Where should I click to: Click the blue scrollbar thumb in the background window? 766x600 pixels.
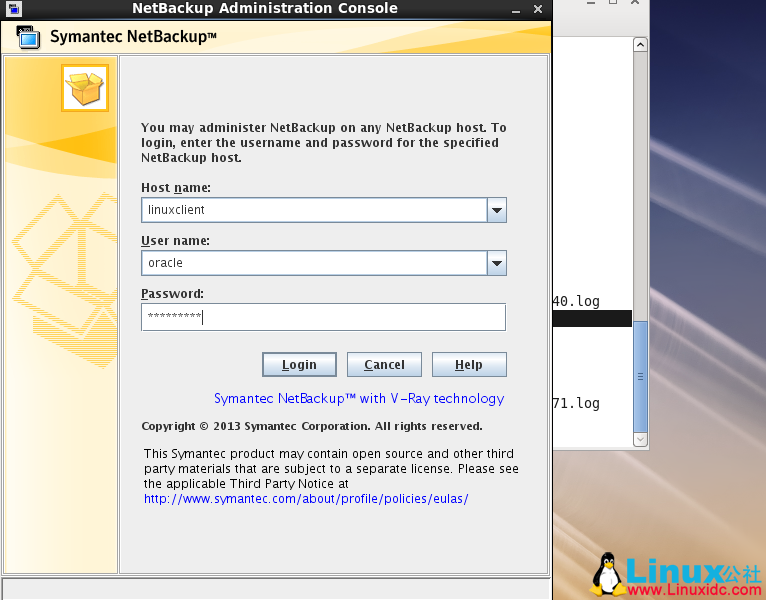tap(640, 376)
